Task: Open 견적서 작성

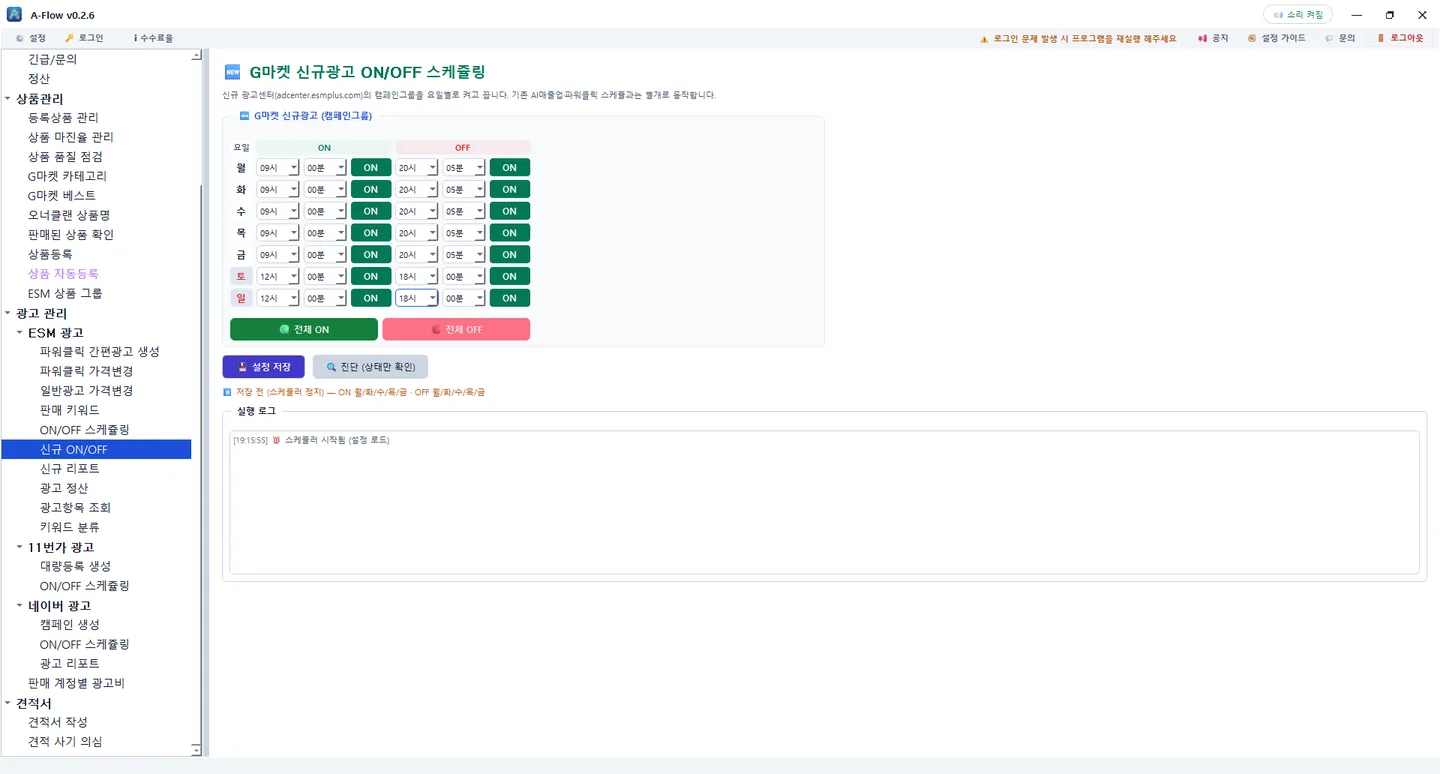Action: click(58, 722)
